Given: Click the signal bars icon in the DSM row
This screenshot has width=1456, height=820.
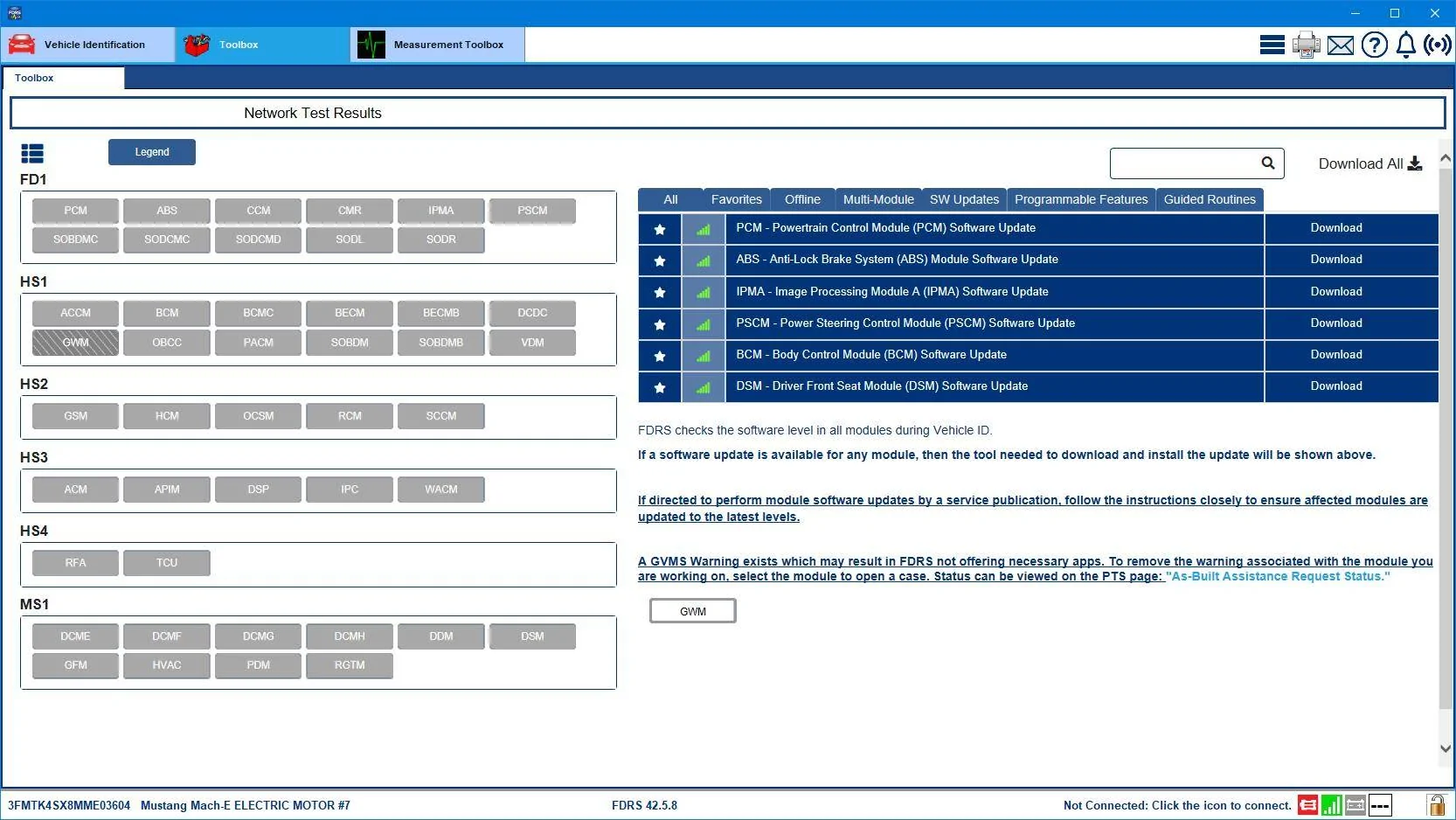Looking at the screenshot, I should click(704, 387).
